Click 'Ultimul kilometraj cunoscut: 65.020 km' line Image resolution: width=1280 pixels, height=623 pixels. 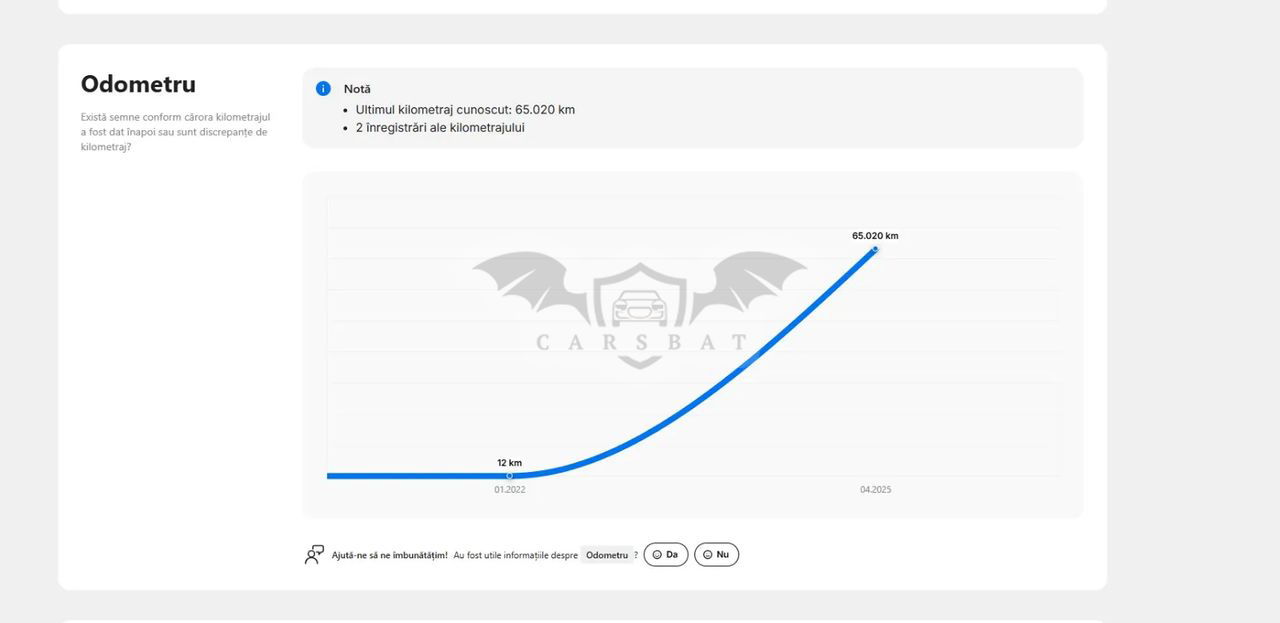coord(465,110)
